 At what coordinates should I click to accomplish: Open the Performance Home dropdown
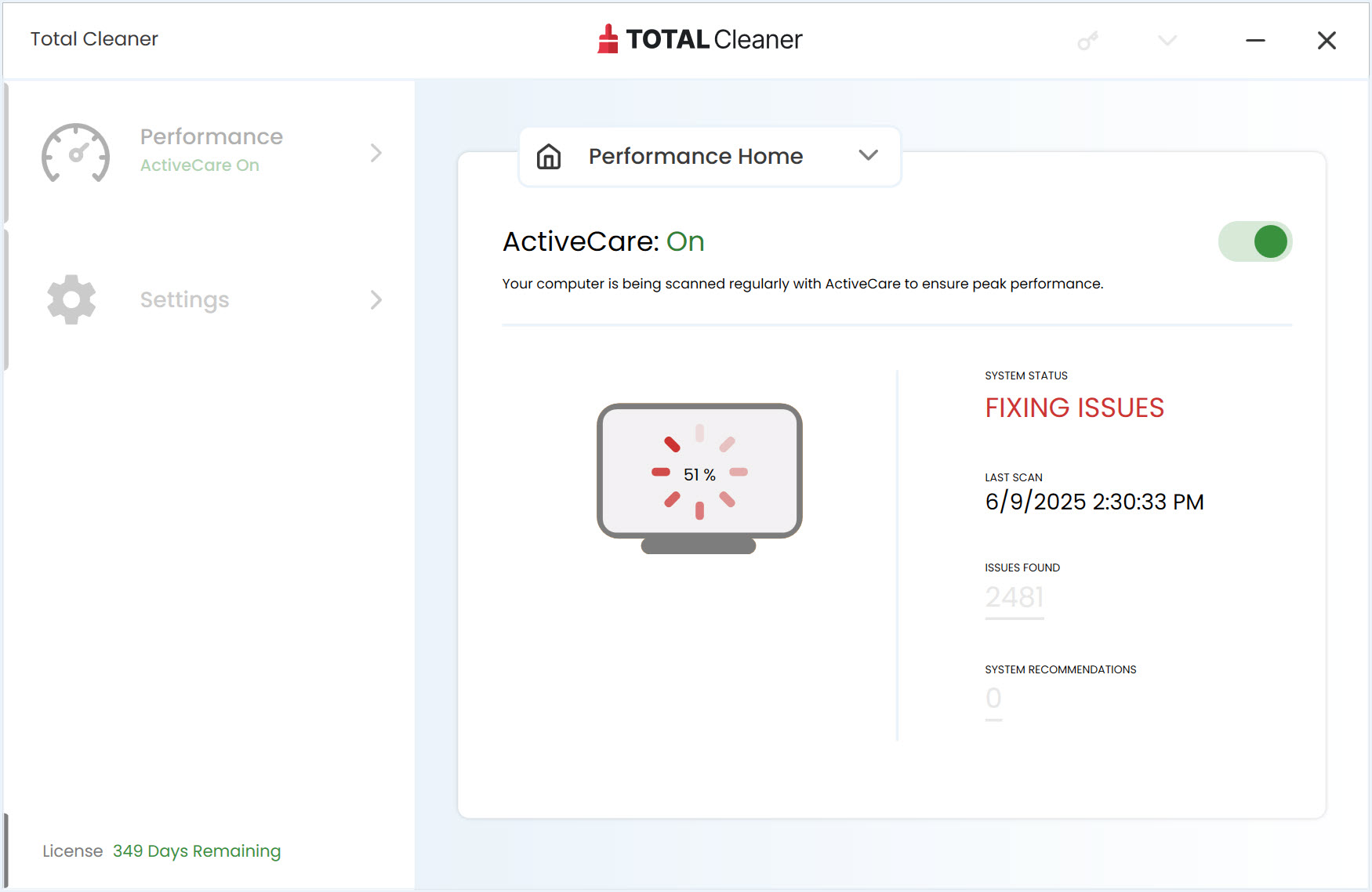(x=710, y=157)
